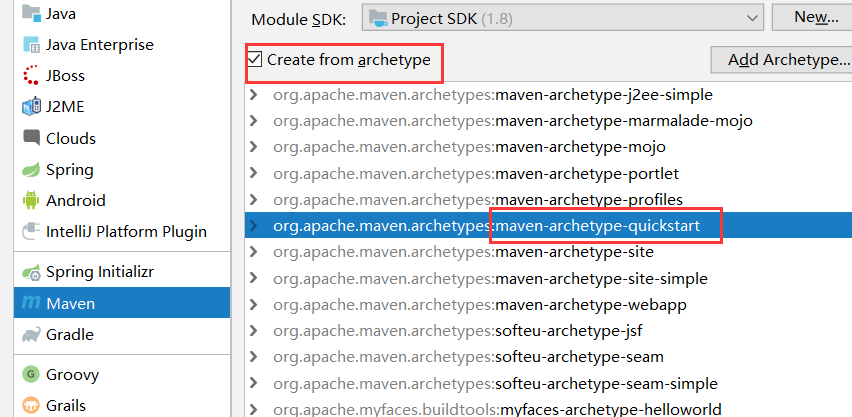852x417 pixels.
Task: Choose Java Enterprise project type label
Action: [x=100, y=45]
